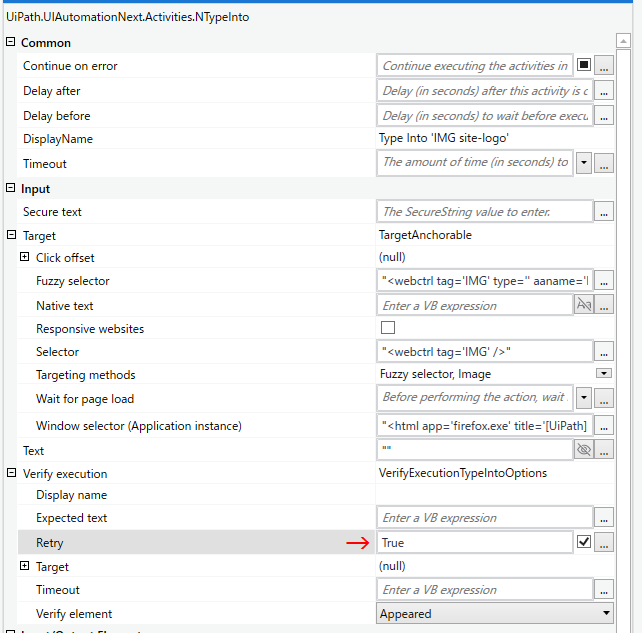Image resolution: width=642 pixels, height=633 pixels.
Task: Uncheck the Retry checkbox
Action: (584, 542)
